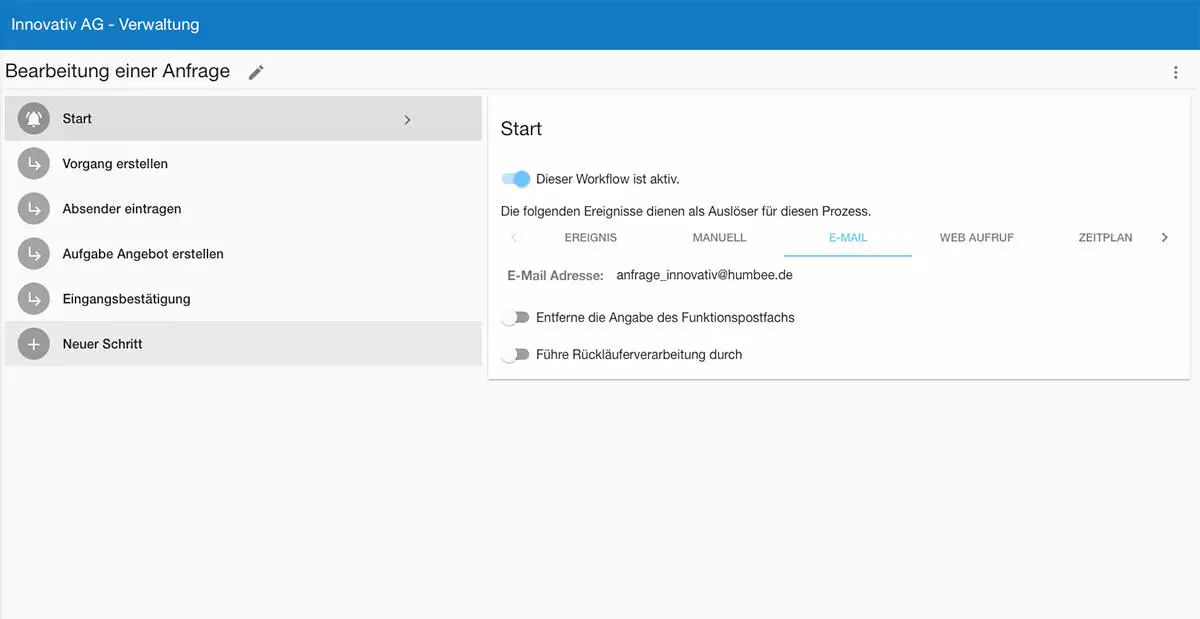
Task: Disable the 'Dieser Workflow ist aktiv' switch
Action: (x=514, y=179)
